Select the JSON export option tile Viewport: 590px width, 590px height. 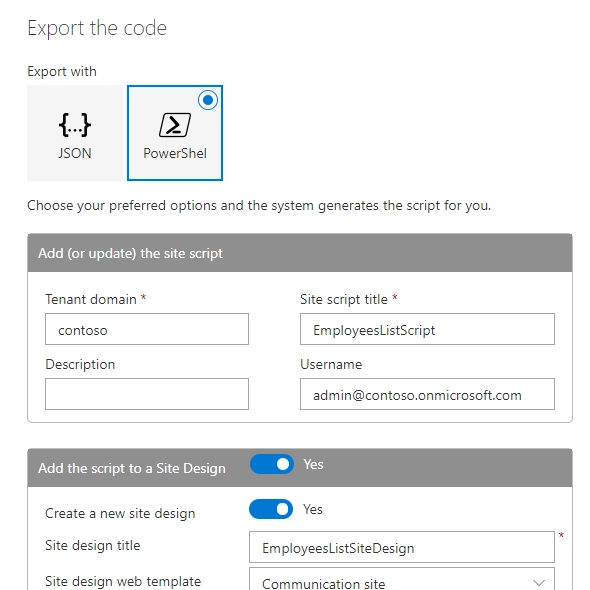click(75, 133)
